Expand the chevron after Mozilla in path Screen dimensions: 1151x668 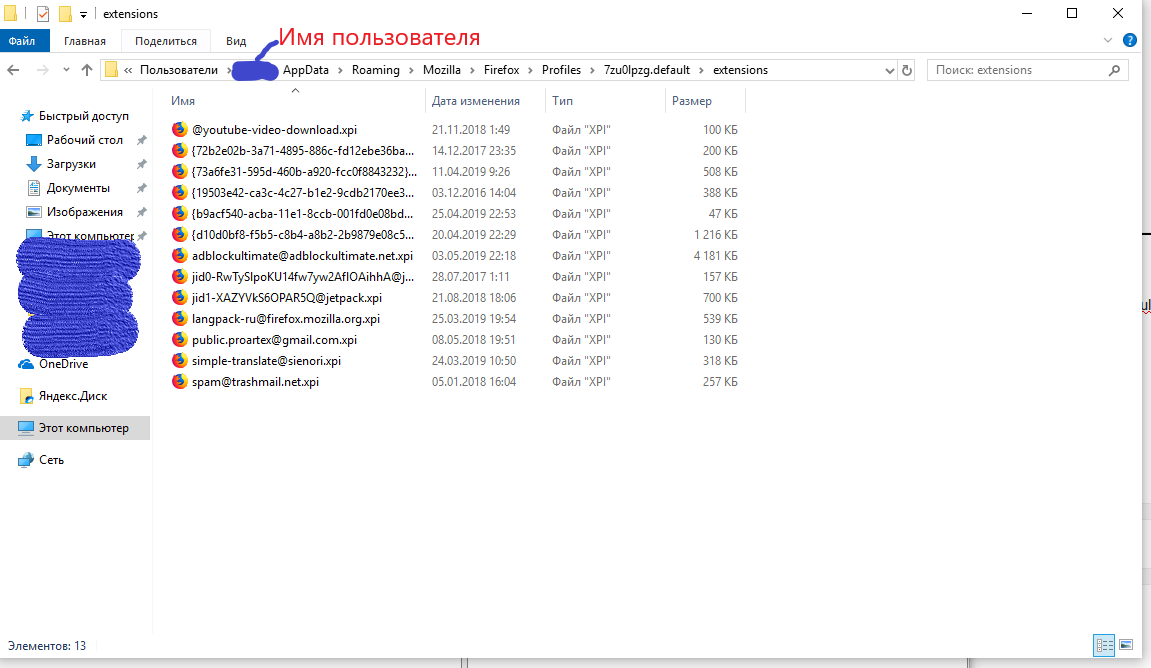coord(473,70)
